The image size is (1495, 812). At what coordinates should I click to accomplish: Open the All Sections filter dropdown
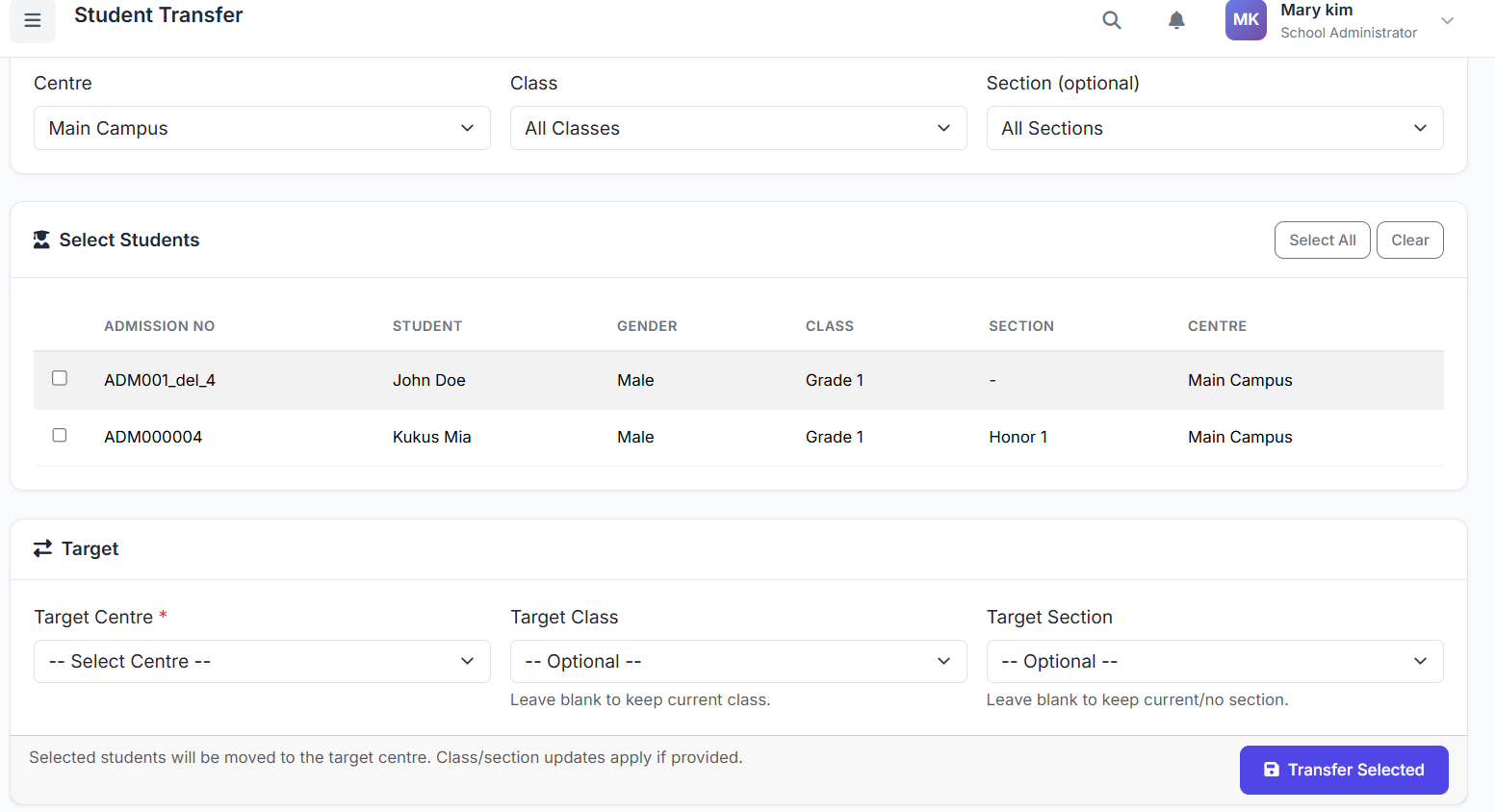[x=1214, y=128]
